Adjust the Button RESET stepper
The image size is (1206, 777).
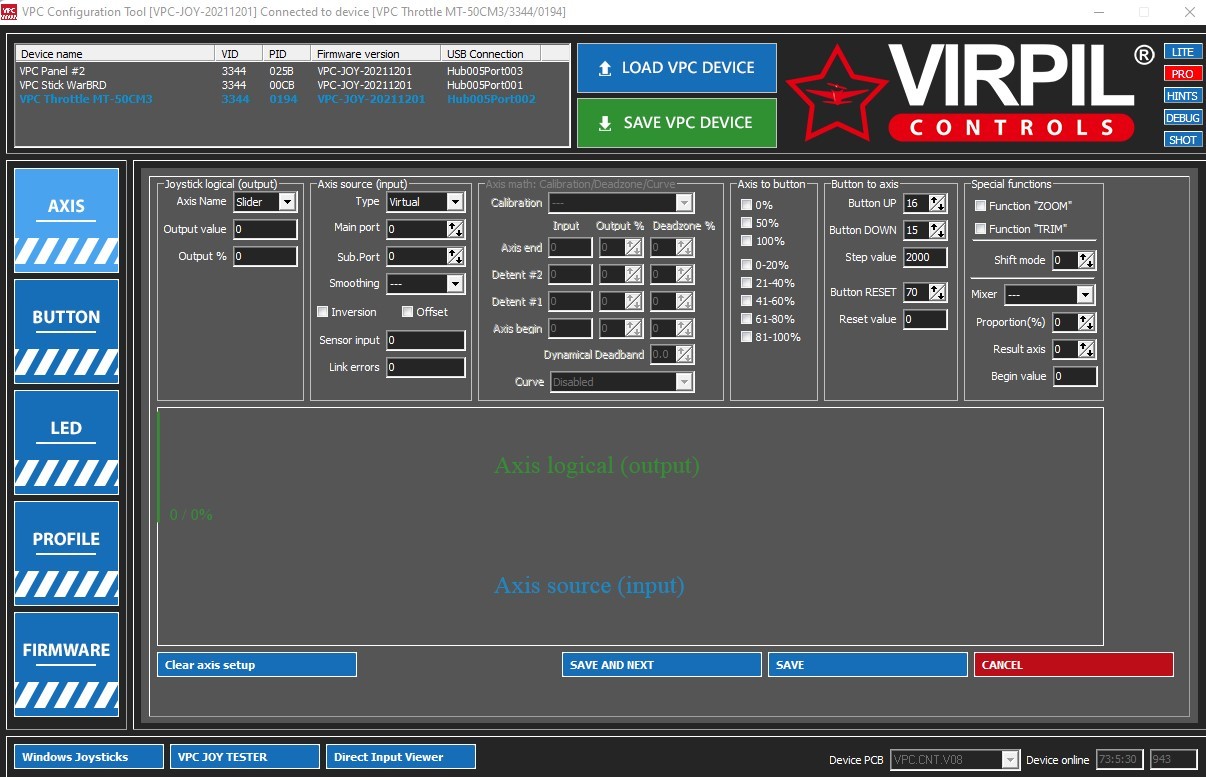[x=937, y=292]
